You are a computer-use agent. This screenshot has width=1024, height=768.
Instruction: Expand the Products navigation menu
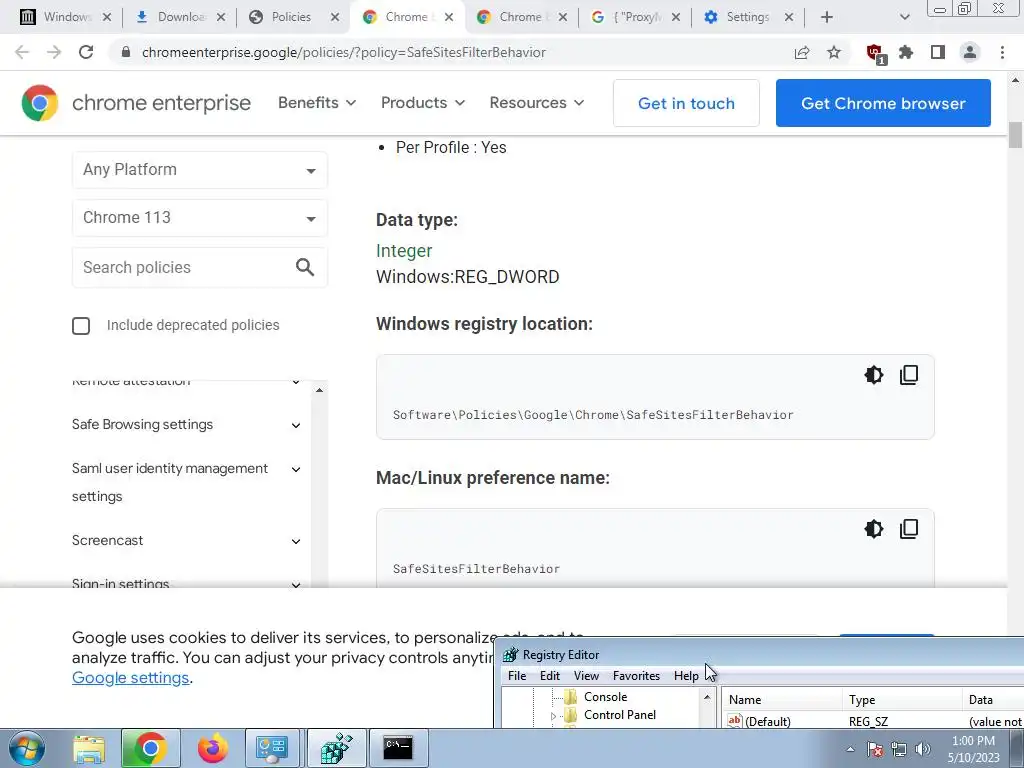pyautogui.click(x=423, y=103)
